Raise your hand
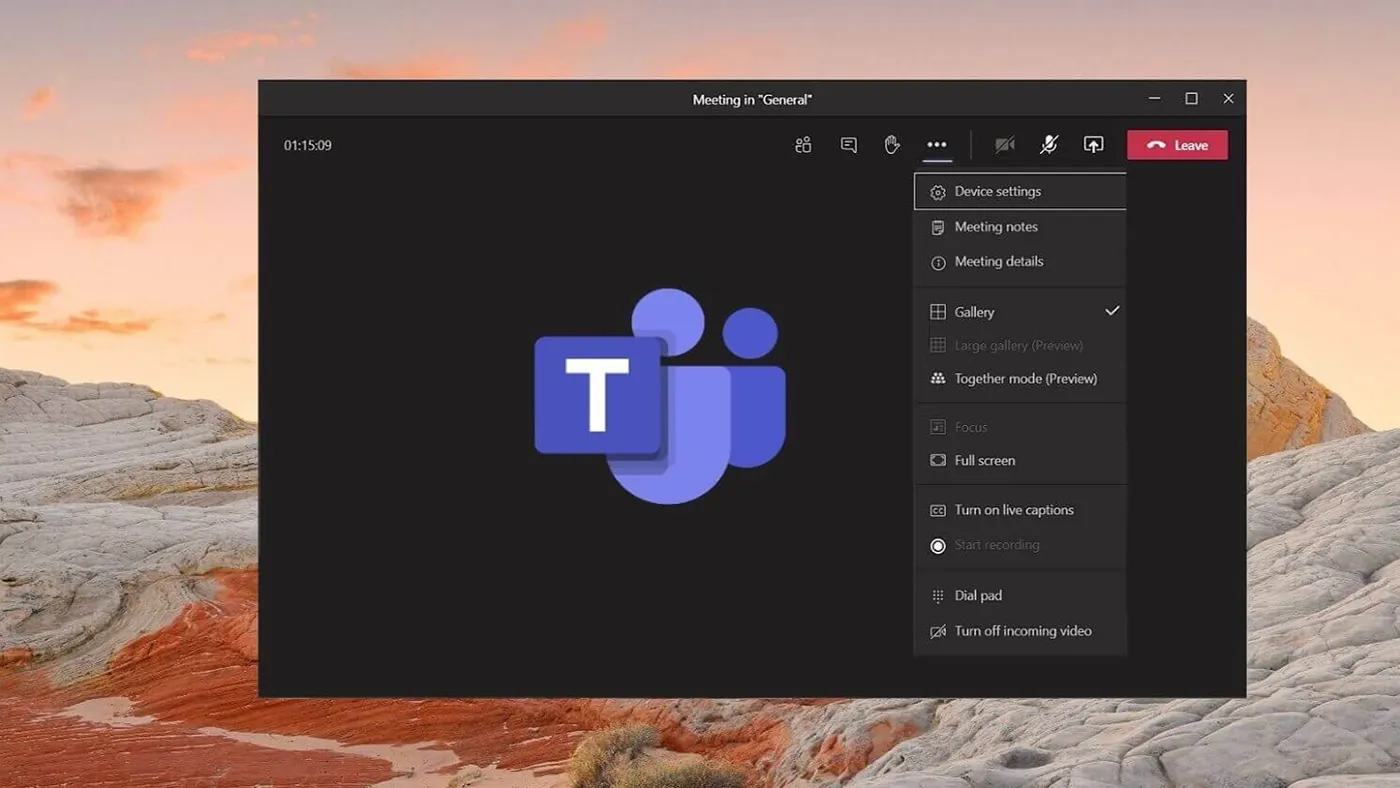1400x788 pixels. (x=891, y=144)
